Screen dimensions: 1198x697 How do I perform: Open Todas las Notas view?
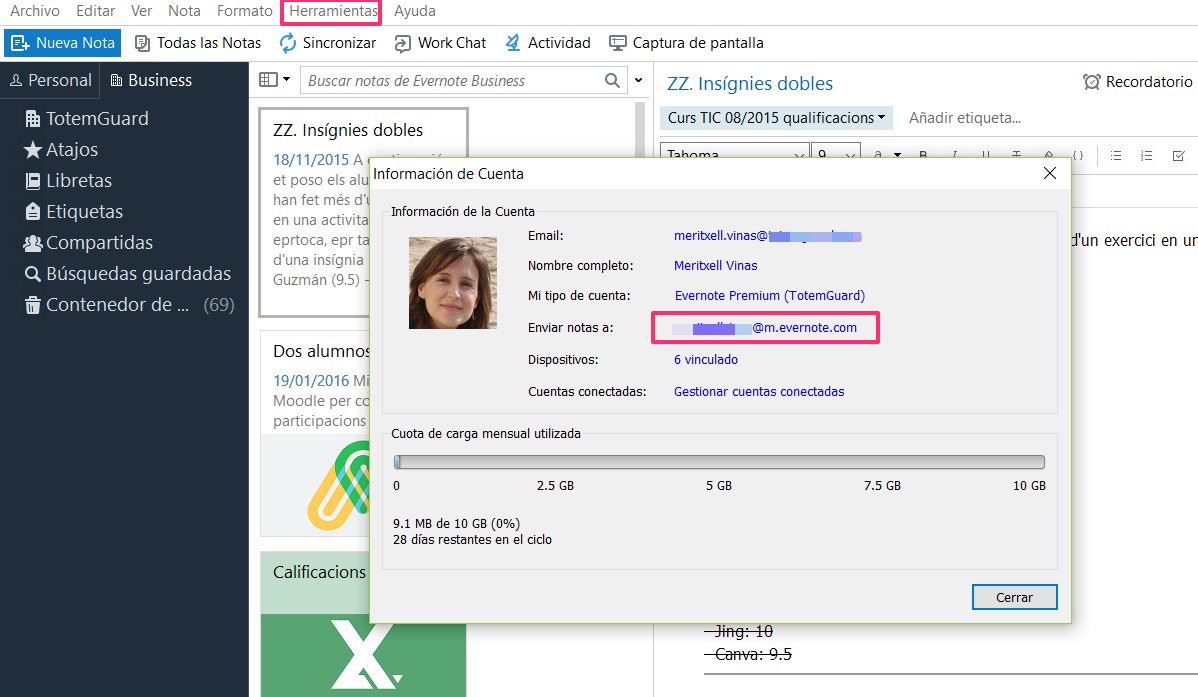197,43
